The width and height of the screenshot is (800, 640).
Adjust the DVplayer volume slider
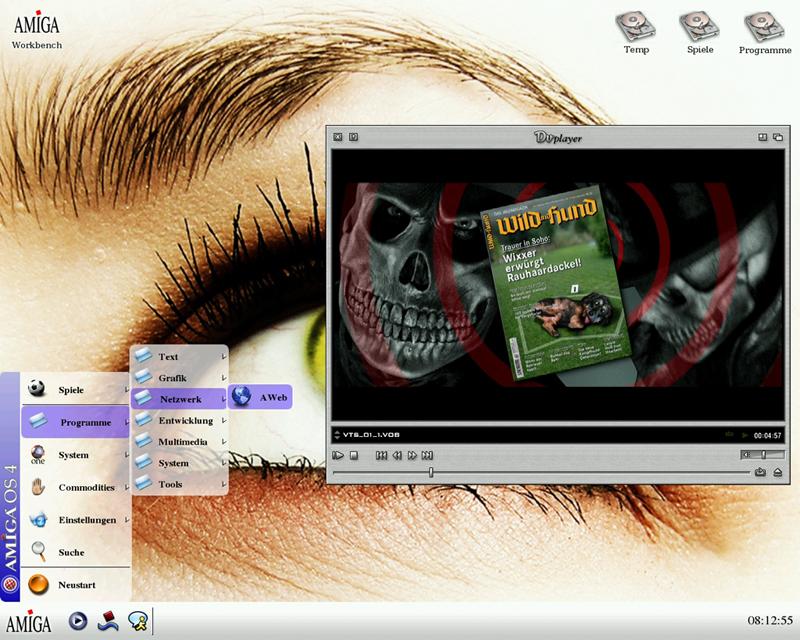pyautogui.click(x=763, y=454)
